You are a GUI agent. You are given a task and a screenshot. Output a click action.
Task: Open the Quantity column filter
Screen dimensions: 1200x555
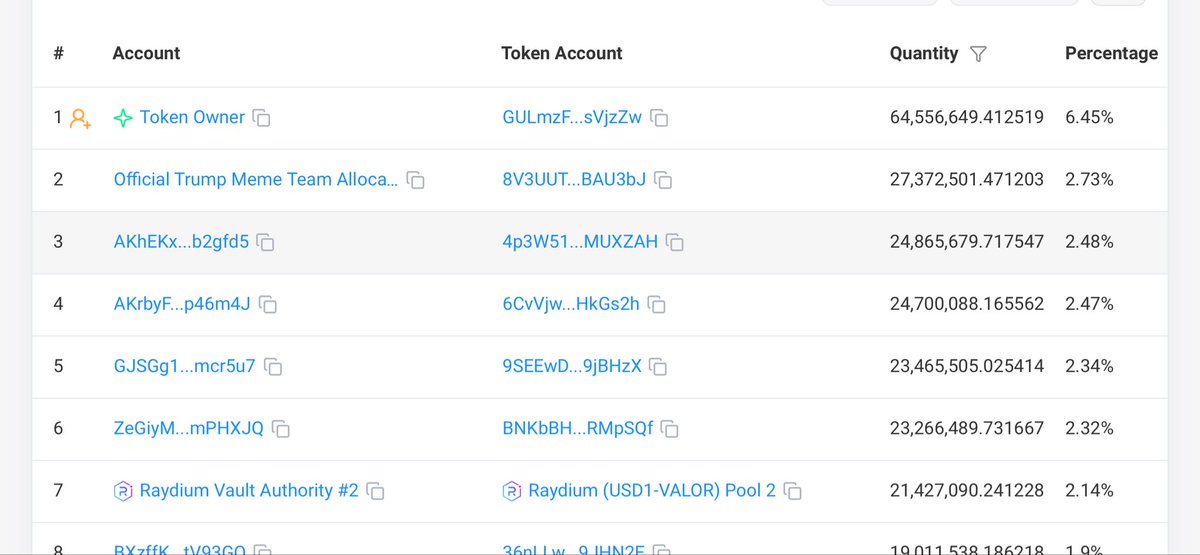(979, 54)
